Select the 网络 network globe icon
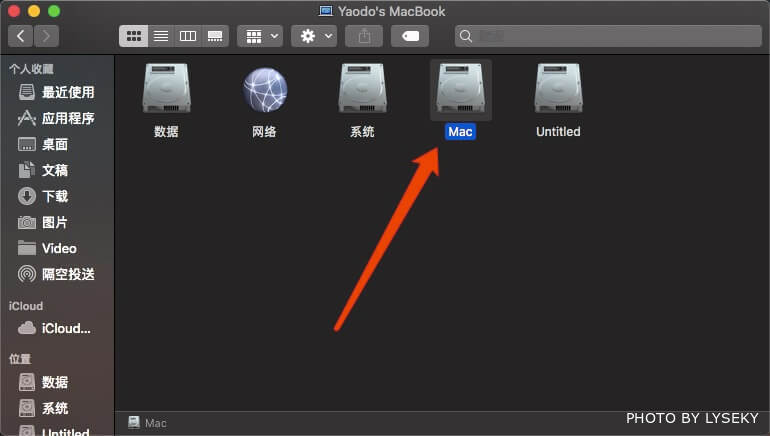The height and width of the screenshot is (436, 770). tap(265, 90)
